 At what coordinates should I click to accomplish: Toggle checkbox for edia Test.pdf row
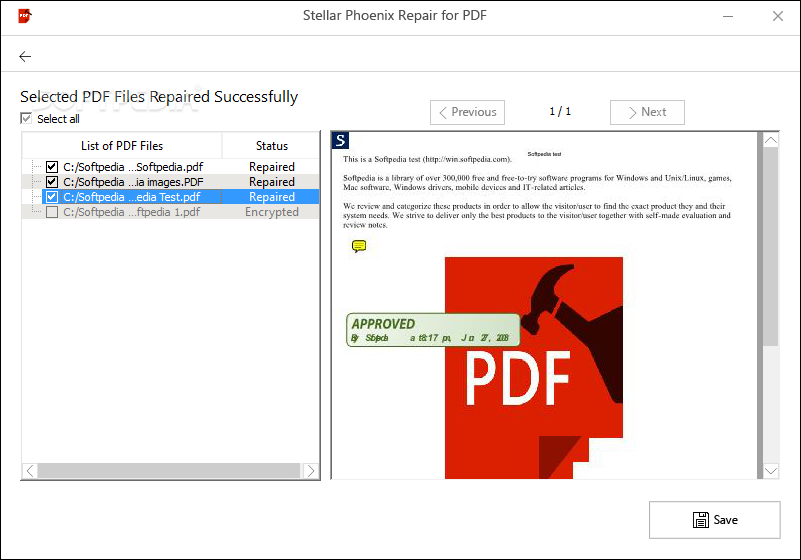[x=52, y=197]
